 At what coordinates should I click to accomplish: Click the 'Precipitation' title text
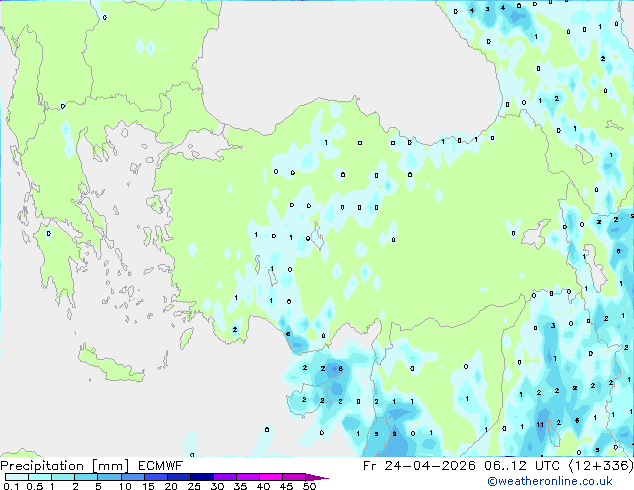click(42, 466)
